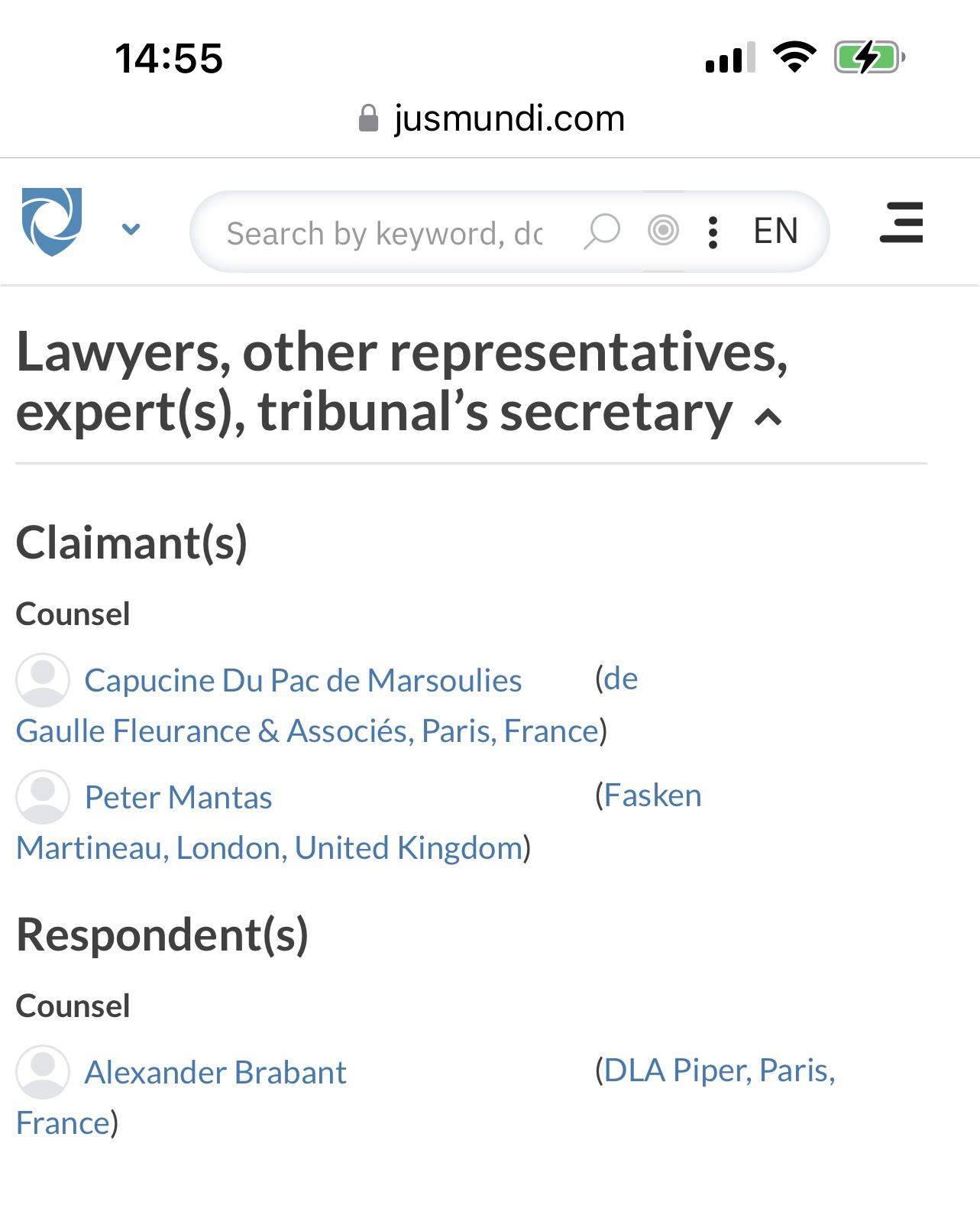
Task: Click Capucine Du Pac de Marsoulies avatar
Action: point(43,679)
